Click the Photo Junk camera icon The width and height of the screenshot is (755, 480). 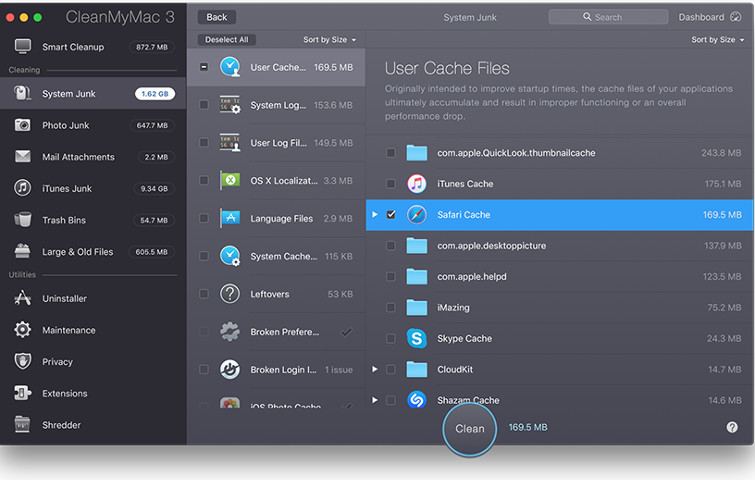click(x=22, y=125)
